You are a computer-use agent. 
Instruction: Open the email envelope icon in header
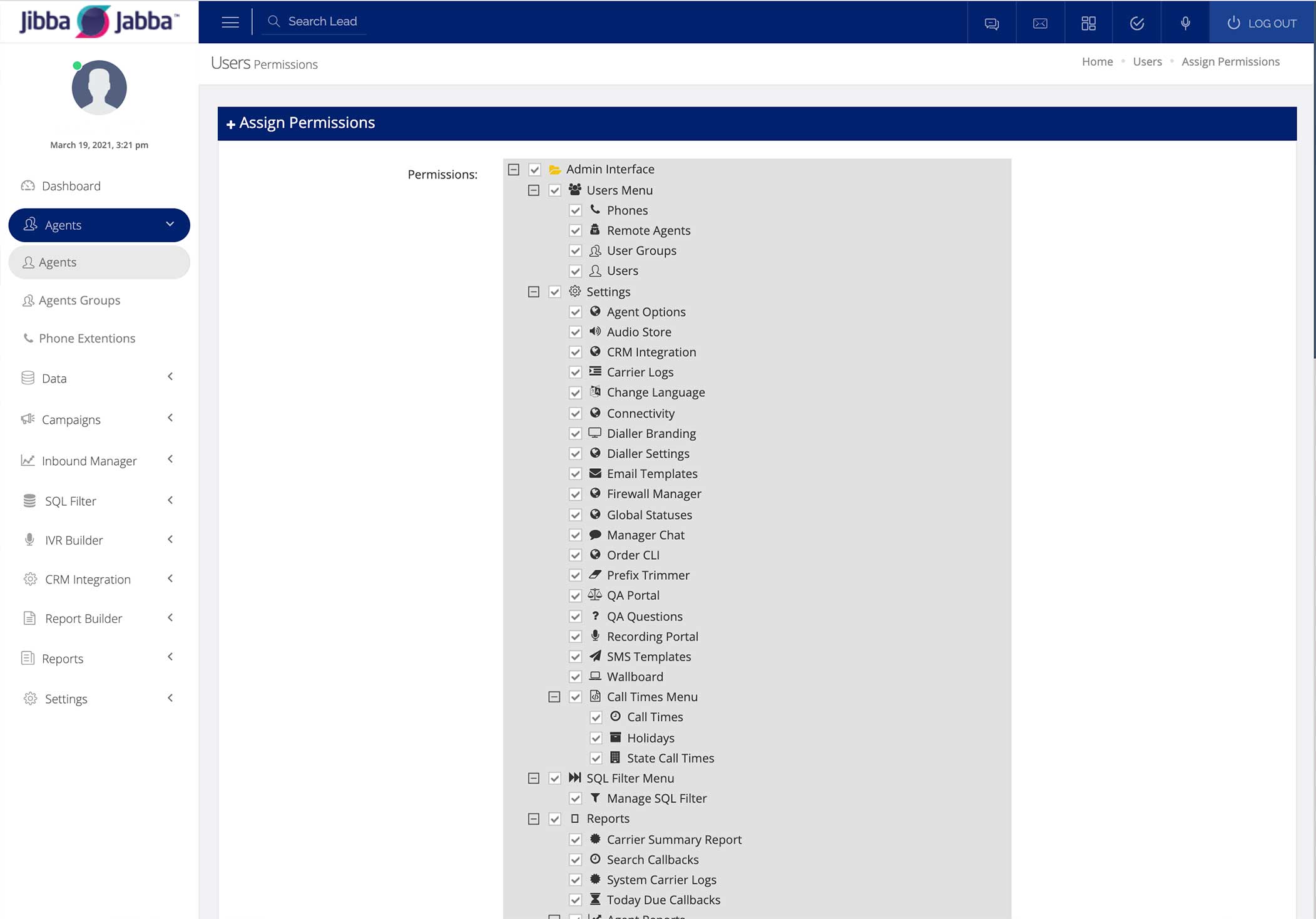coord(1040,23)
